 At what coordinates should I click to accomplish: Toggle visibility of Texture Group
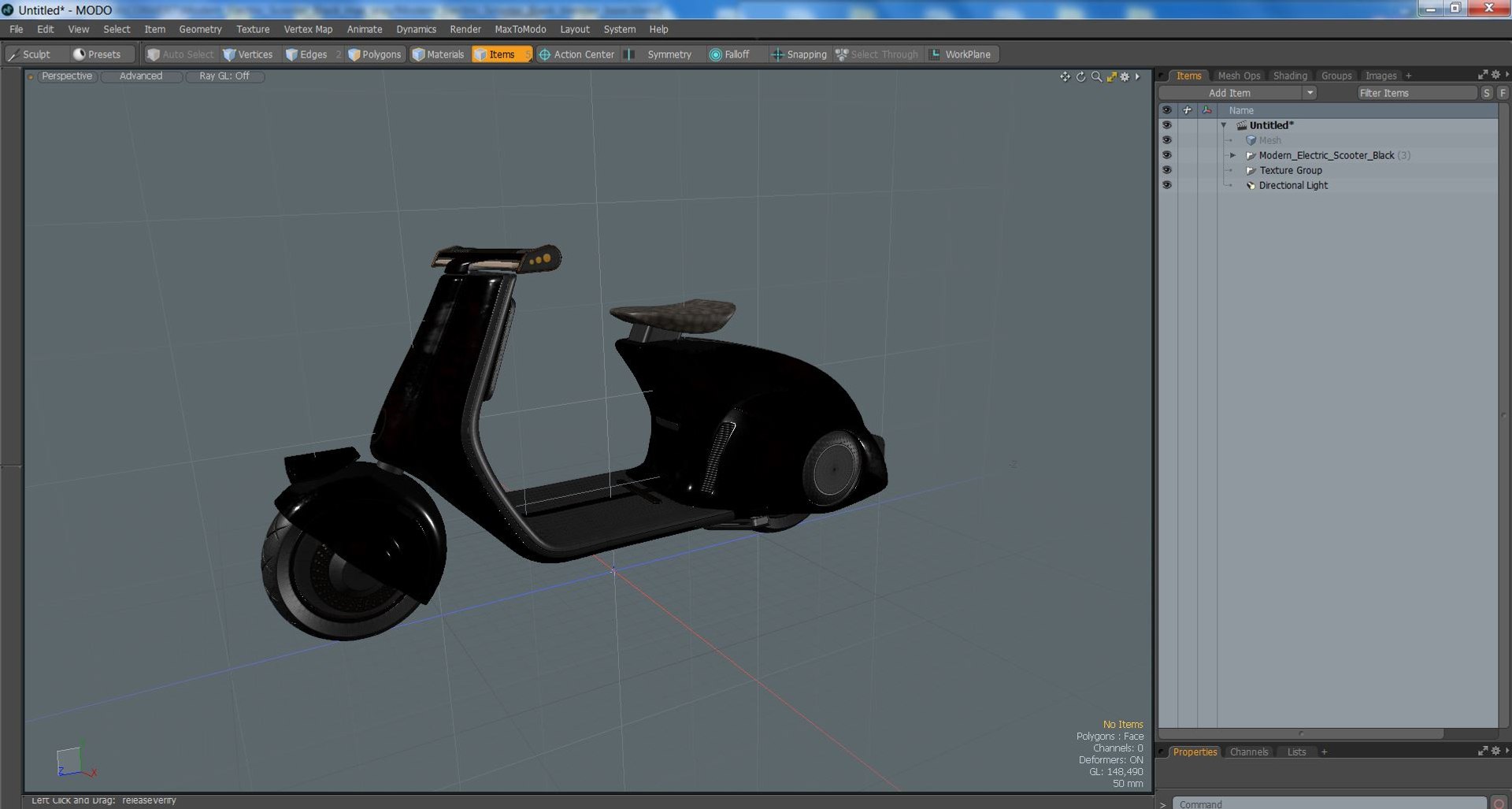(x=1167, y=170)
